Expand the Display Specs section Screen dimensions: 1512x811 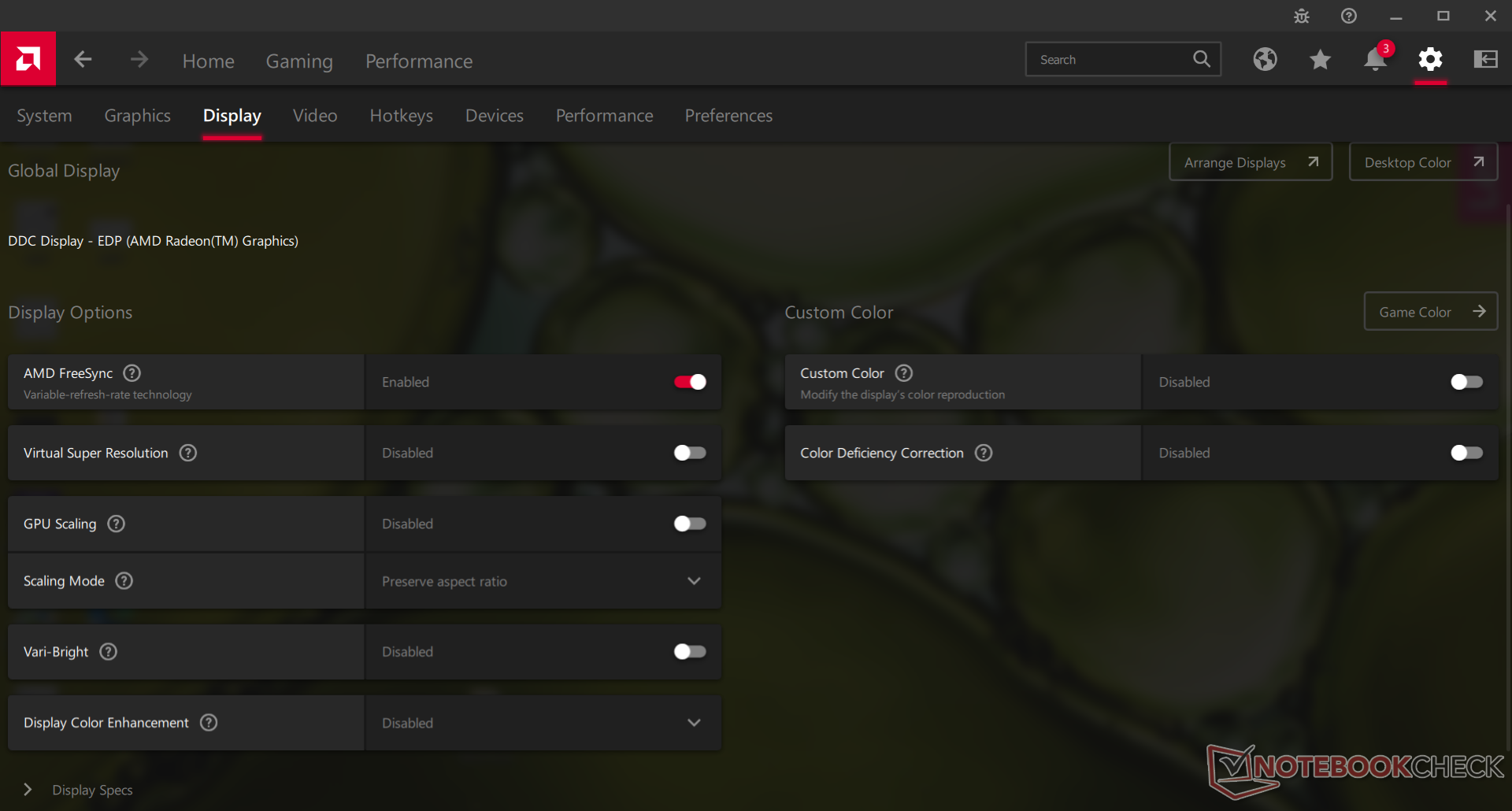tap(28, 790)
